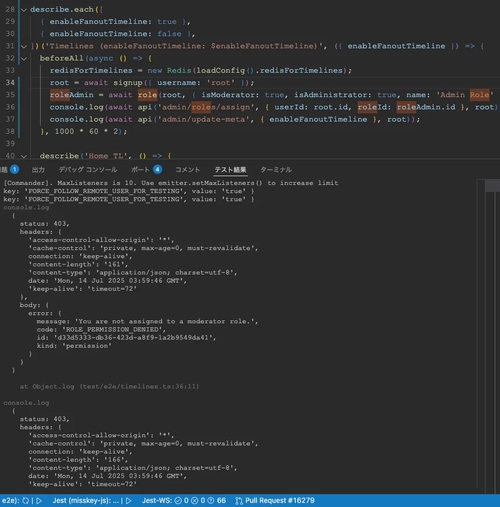Click the pull request git icon in status bar
The width and height of the screenshot is (500, 507).
239,501
